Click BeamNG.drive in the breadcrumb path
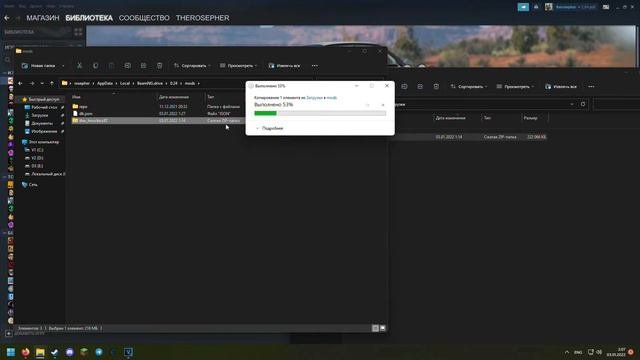 [150, 83]
